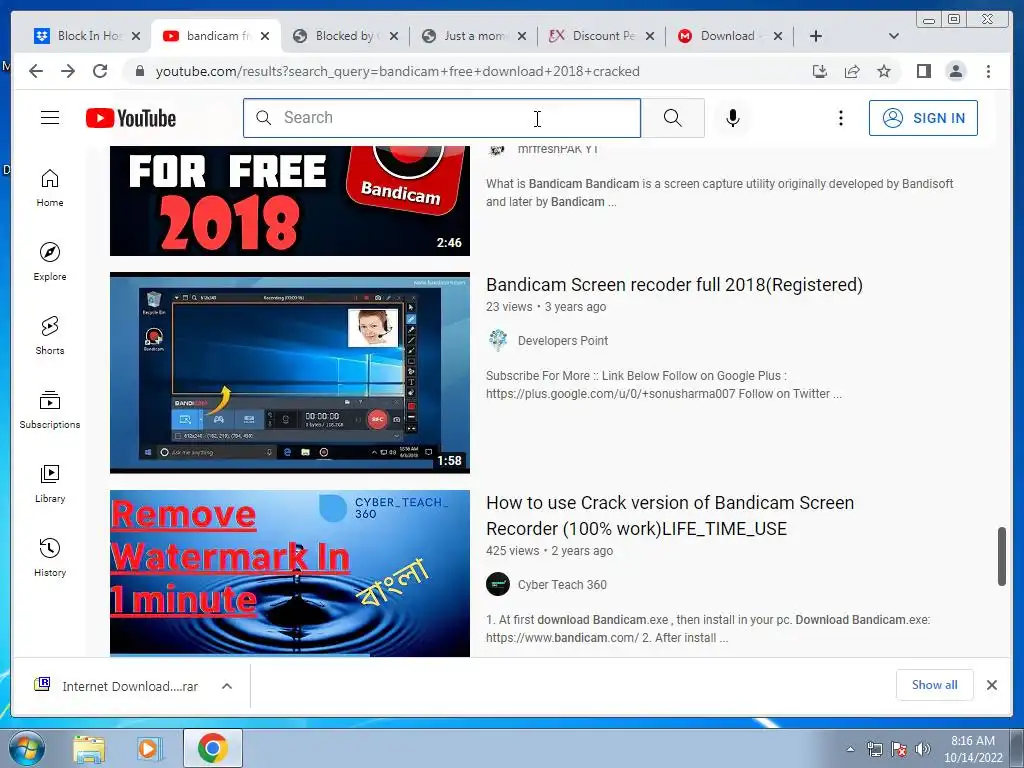Share this page from address bar

pyautogui.click(x=852, y=71)
